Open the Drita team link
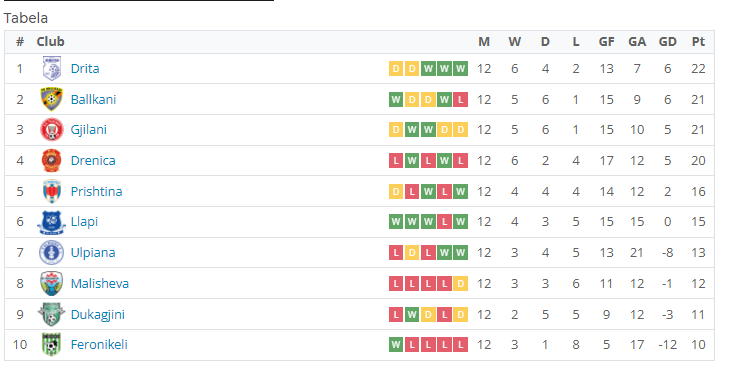This screenshot has height=371, width=755. [85, 68]
